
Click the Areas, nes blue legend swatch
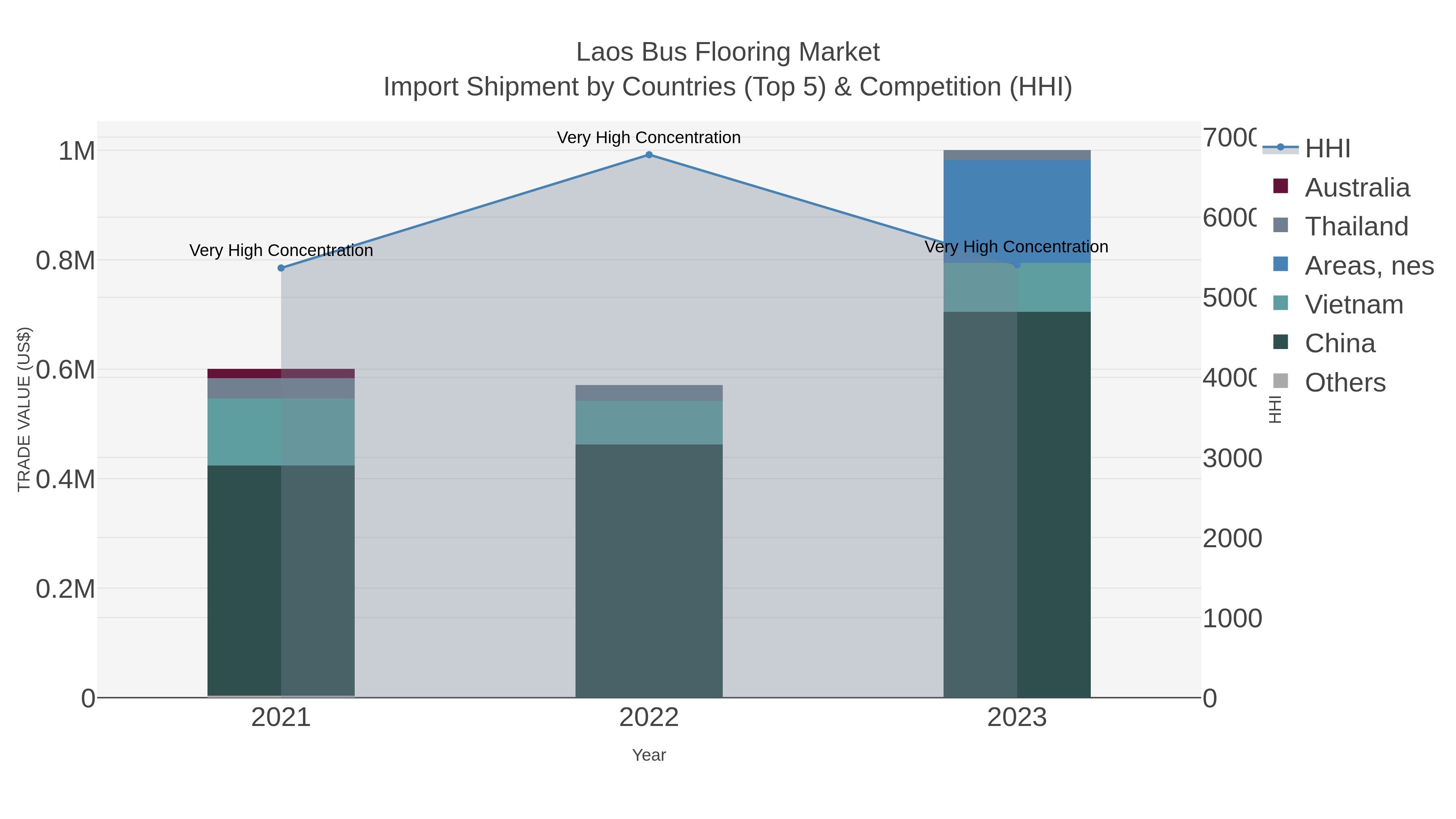coord(1280,264)
